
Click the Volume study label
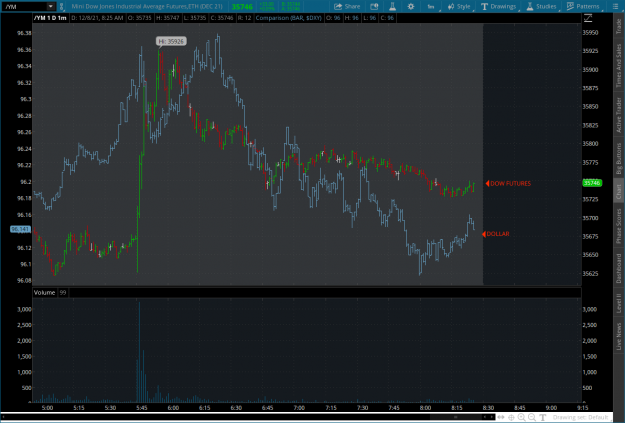44,293
